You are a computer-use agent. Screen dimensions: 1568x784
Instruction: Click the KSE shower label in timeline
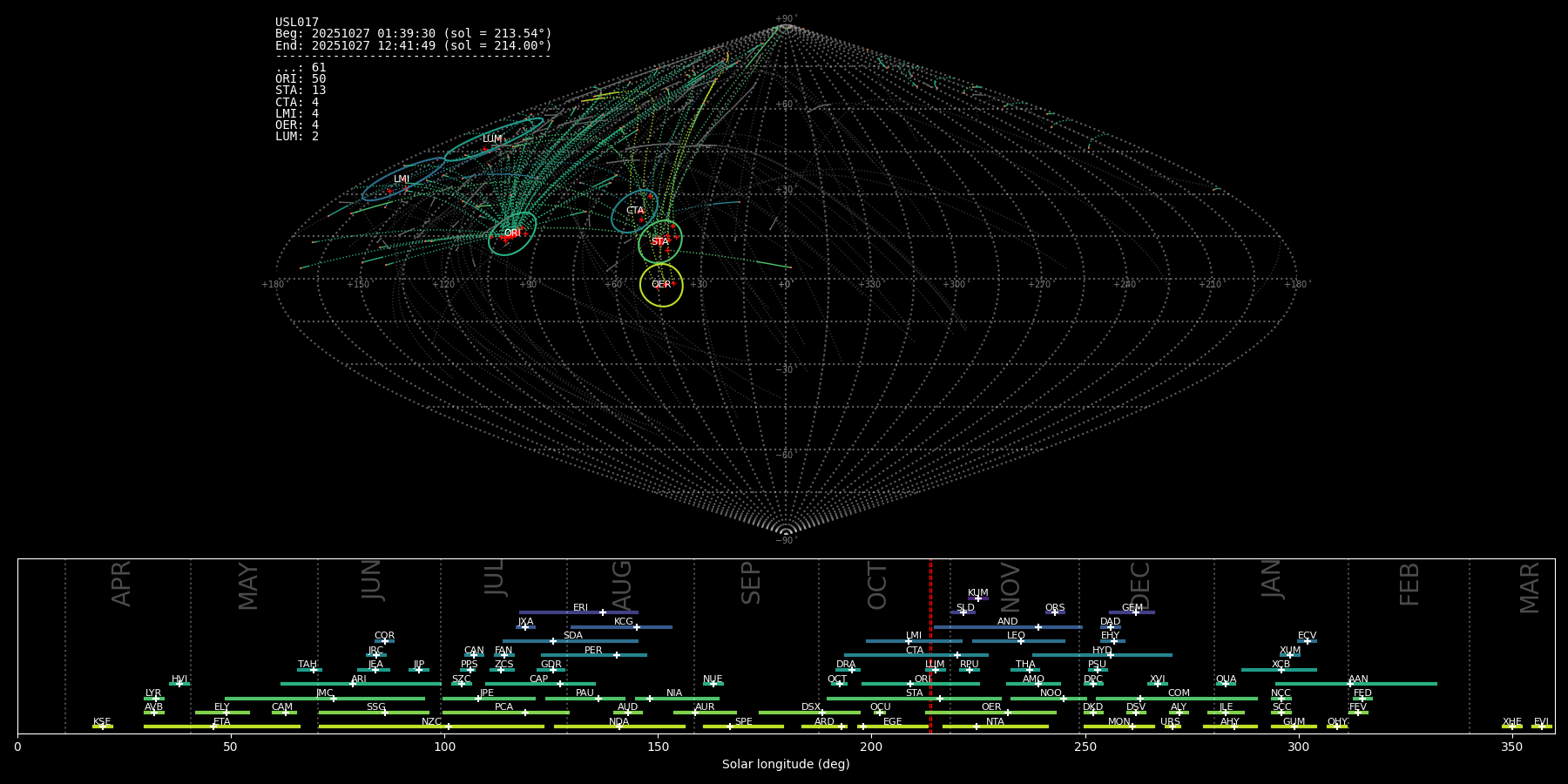(x=102, y=722)
